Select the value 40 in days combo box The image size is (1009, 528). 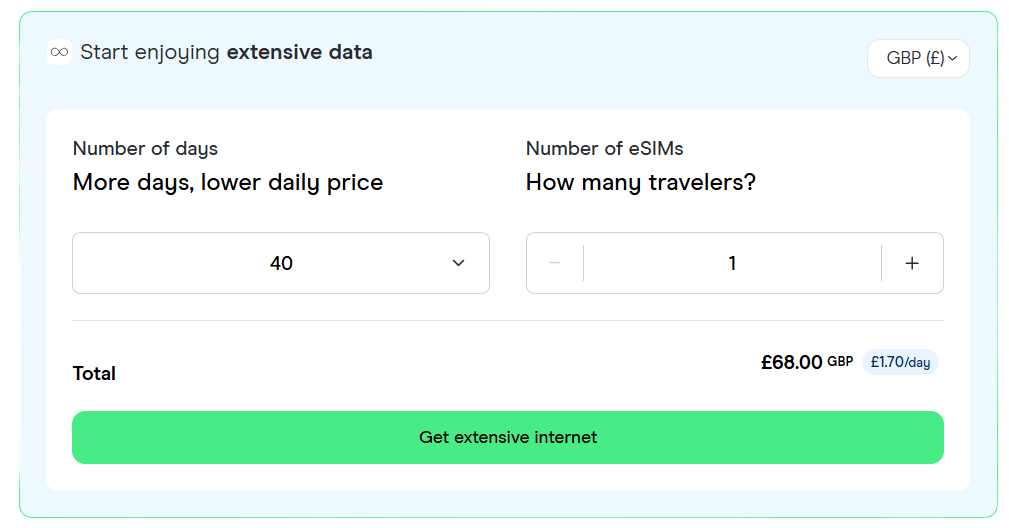point(281,263)
